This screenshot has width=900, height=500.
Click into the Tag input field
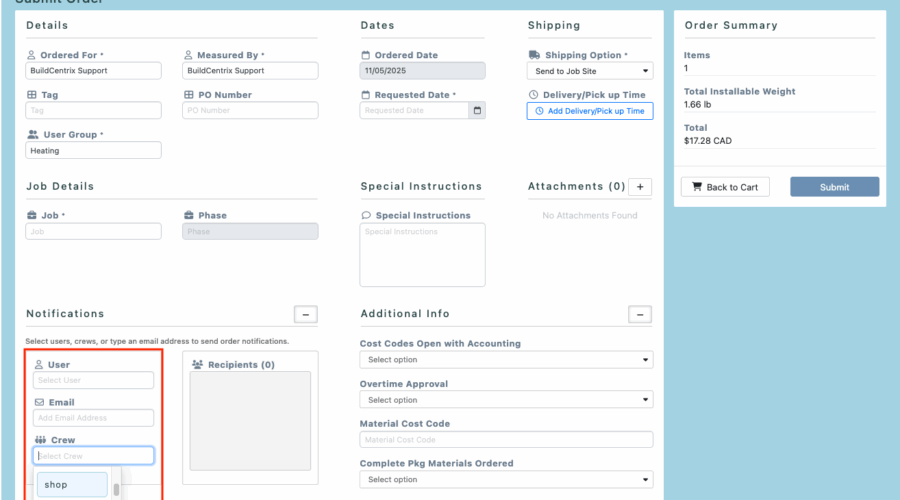tap(93, 110)
